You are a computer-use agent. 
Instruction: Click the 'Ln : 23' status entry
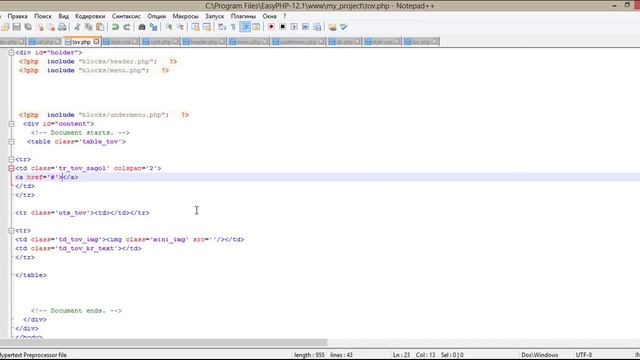click(x=401, y=355)
